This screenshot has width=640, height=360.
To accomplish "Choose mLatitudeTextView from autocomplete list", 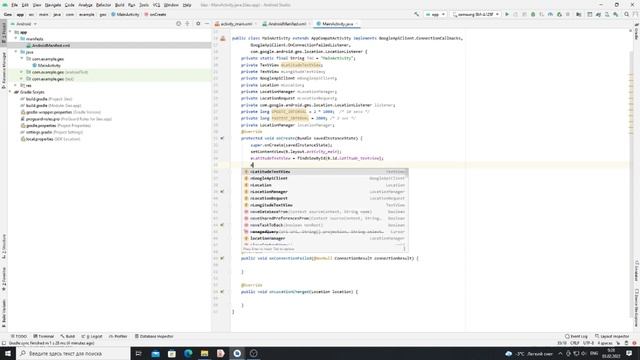I will pos(325,172).
